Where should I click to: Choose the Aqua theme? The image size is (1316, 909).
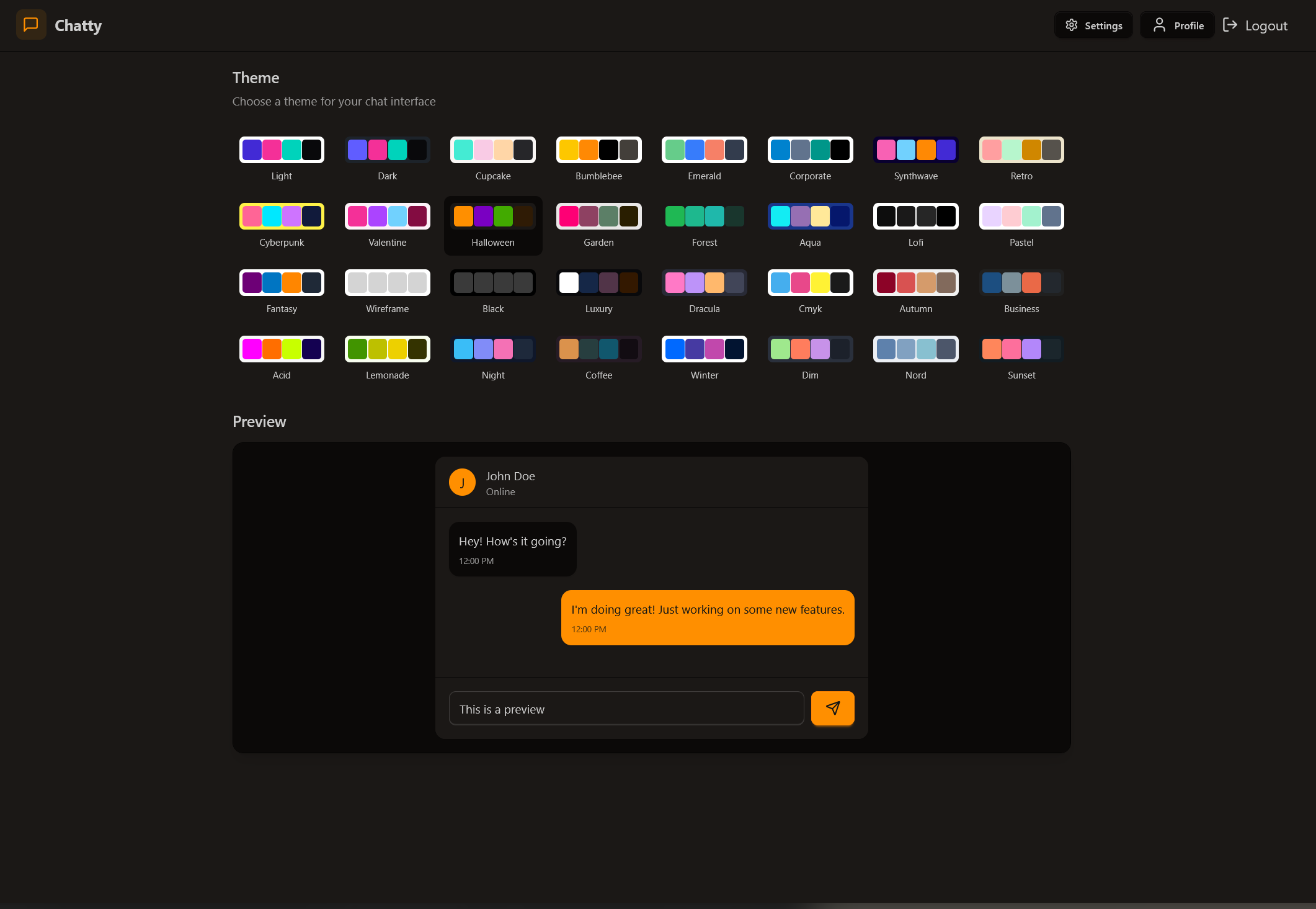811,225
